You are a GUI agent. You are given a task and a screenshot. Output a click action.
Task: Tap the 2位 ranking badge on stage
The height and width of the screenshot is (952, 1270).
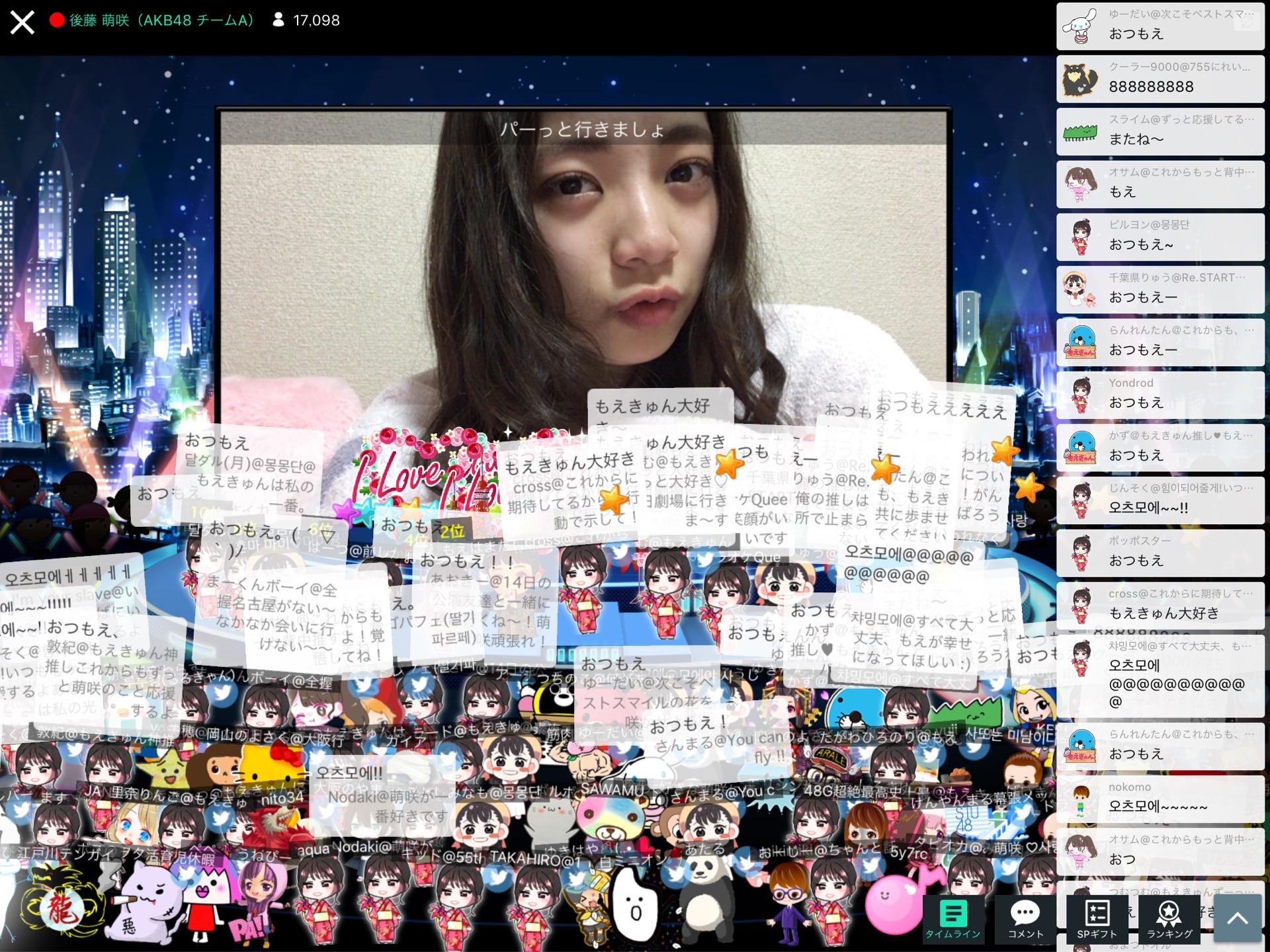(452, 531)
